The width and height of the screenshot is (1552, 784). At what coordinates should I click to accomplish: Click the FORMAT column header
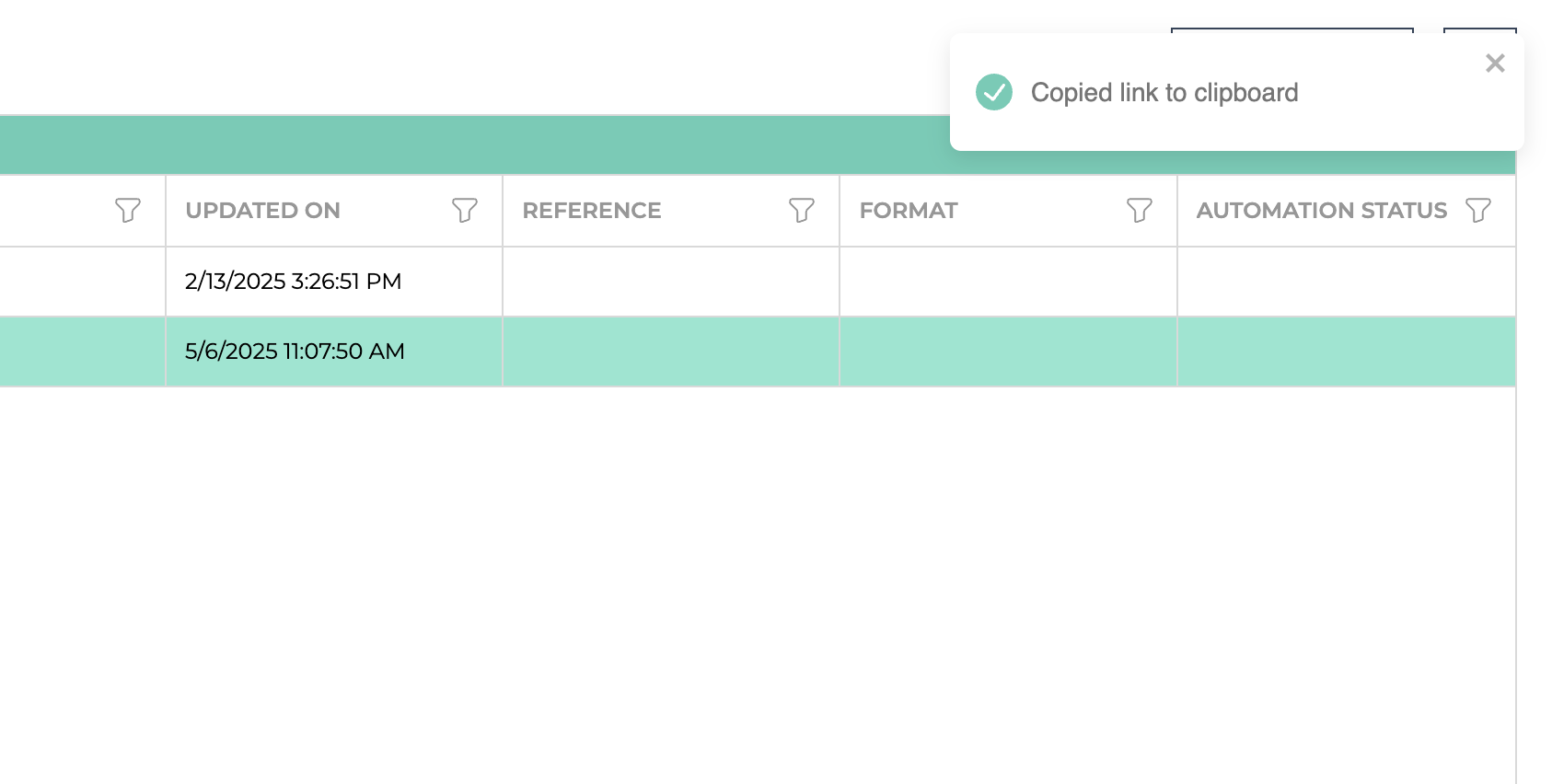909,211
